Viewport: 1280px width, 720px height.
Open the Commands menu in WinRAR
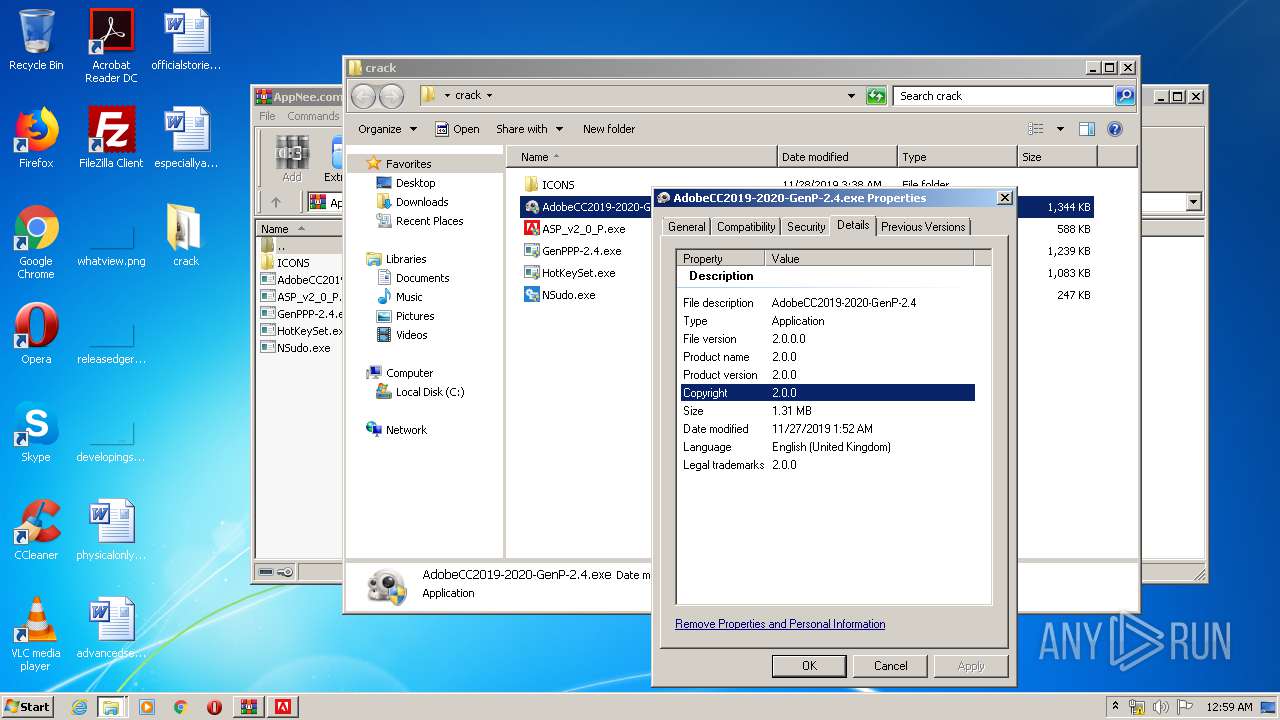click(x=313, y=116)
